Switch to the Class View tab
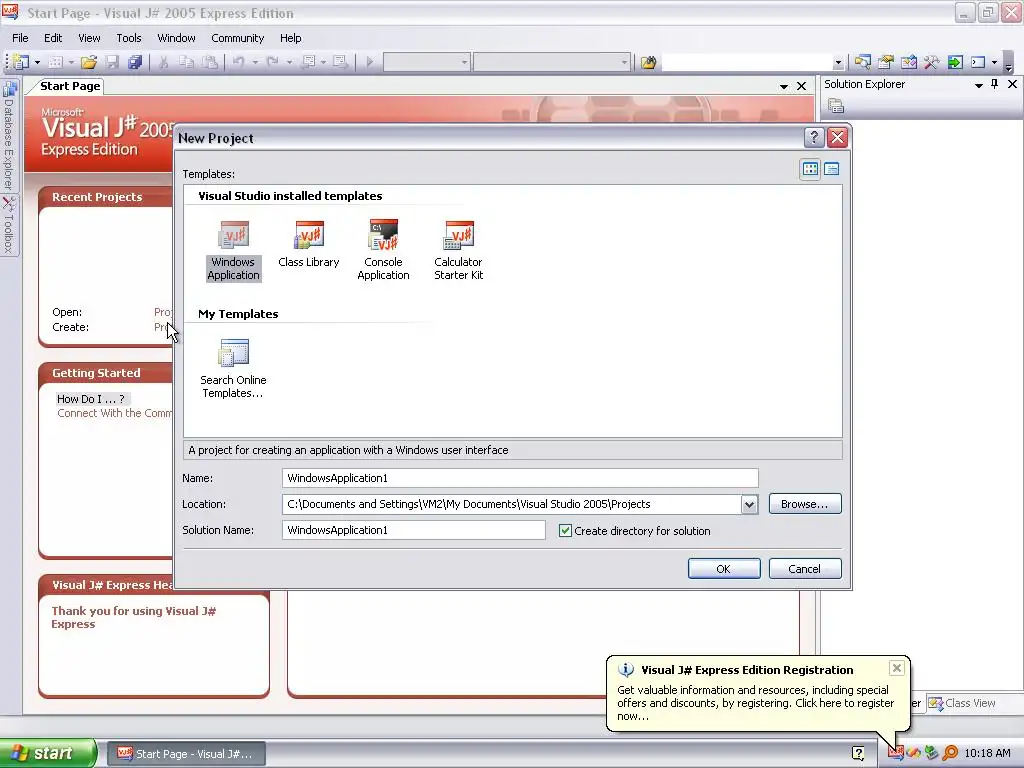1024x768 pixels. (x=963, y=703)
